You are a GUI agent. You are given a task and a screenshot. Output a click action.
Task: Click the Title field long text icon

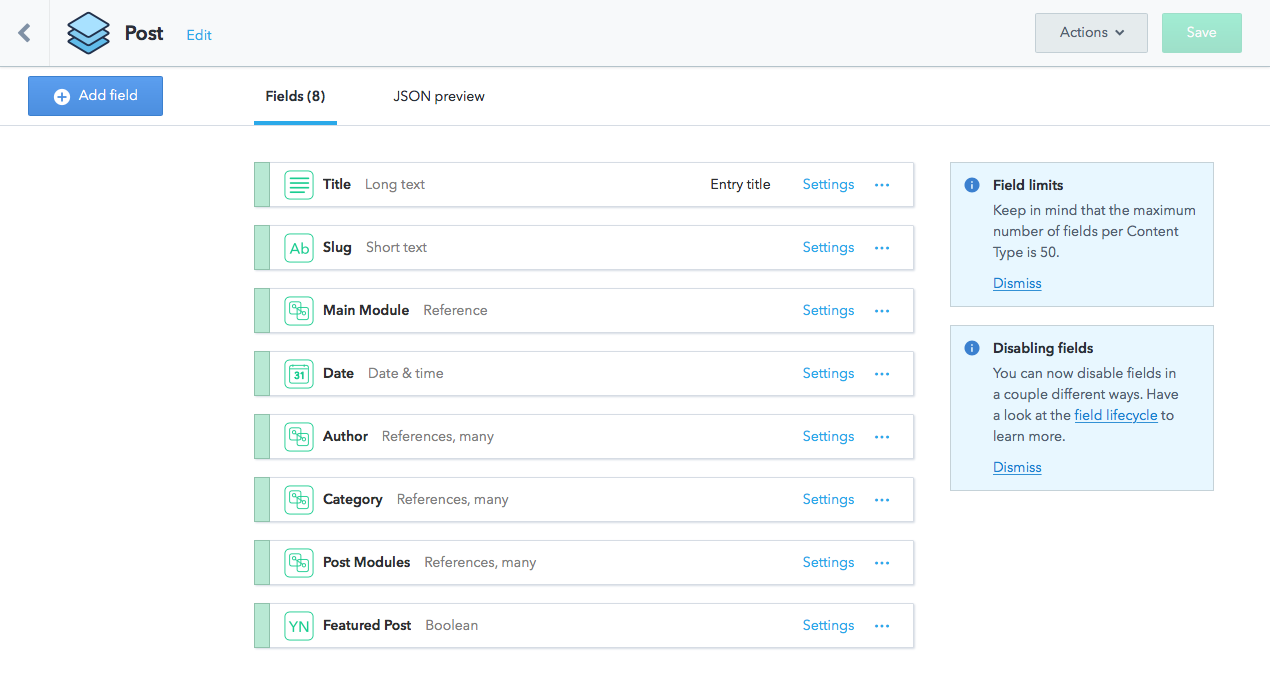(x=299, y=185)
